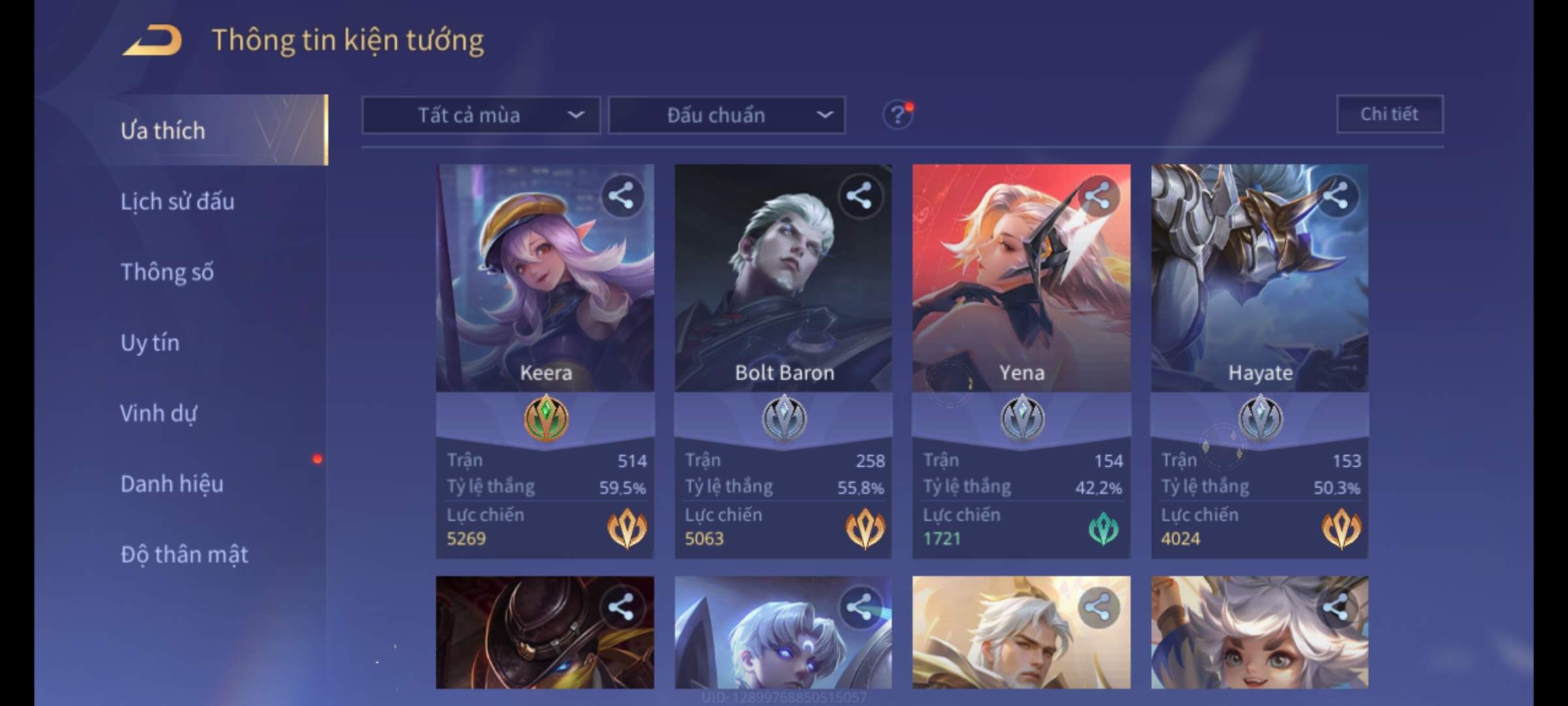Tap Bolt Baron's gold power rank emblem
Image resolution: width=1568 pixels, height=706 pixels.
865,529
